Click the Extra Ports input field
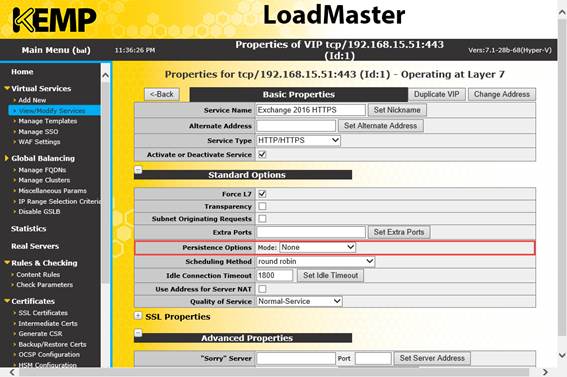This screenshot has width=567, height=377. click(311, 232)
